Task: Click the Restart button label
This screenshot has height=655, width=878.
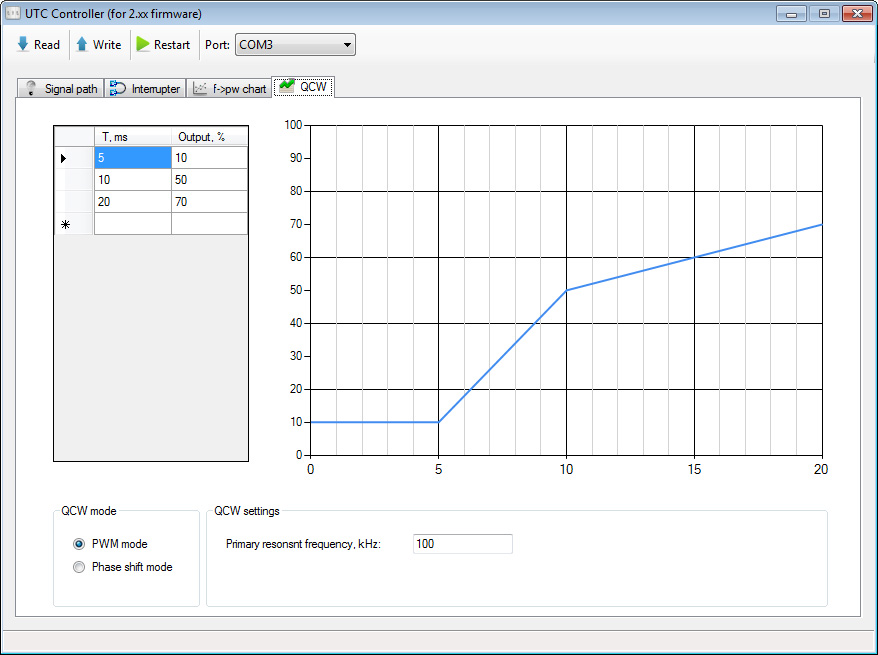Action: click(x=172, y=45)
